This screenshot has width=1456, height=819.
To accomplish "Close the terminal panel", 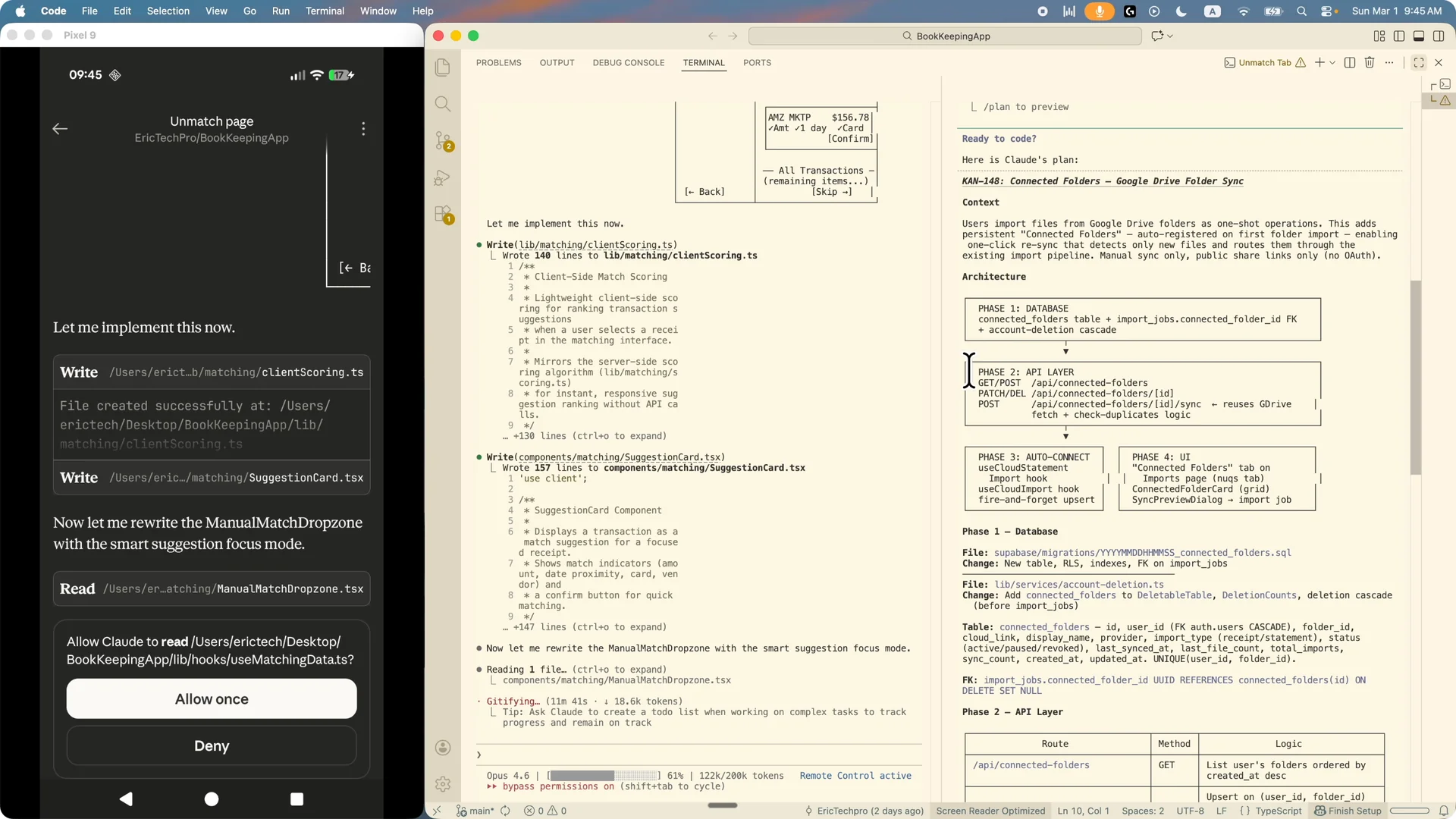I will coord(1439,63).
